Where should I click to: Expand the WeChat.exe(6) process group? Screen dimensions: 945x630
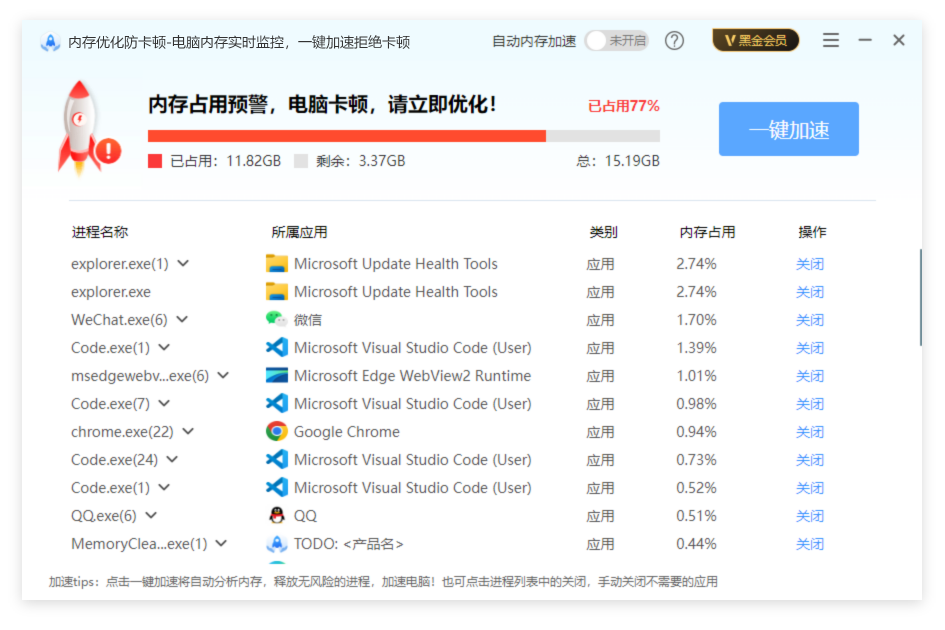pos(182,320)
